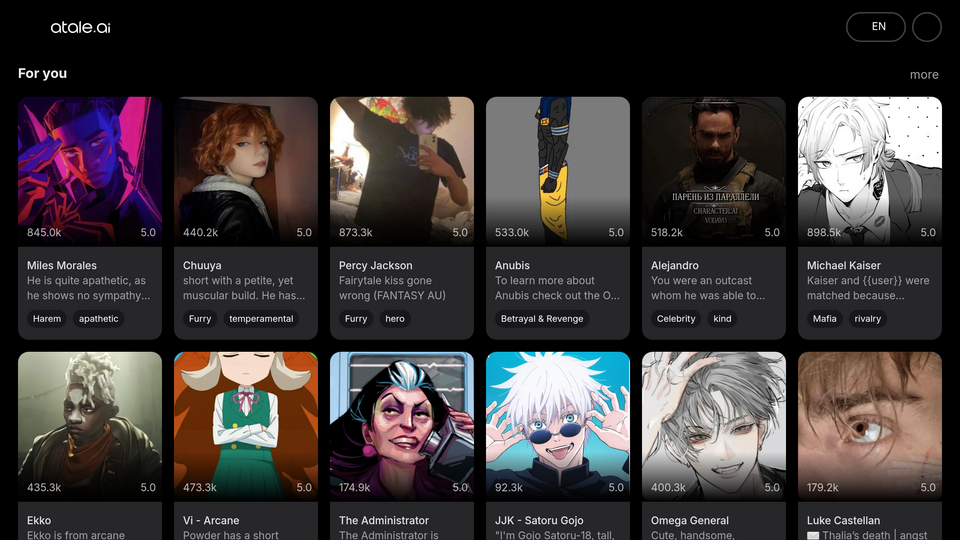Open the Alejandro character image
Viewport: 960px width, 540px height.
714,171
